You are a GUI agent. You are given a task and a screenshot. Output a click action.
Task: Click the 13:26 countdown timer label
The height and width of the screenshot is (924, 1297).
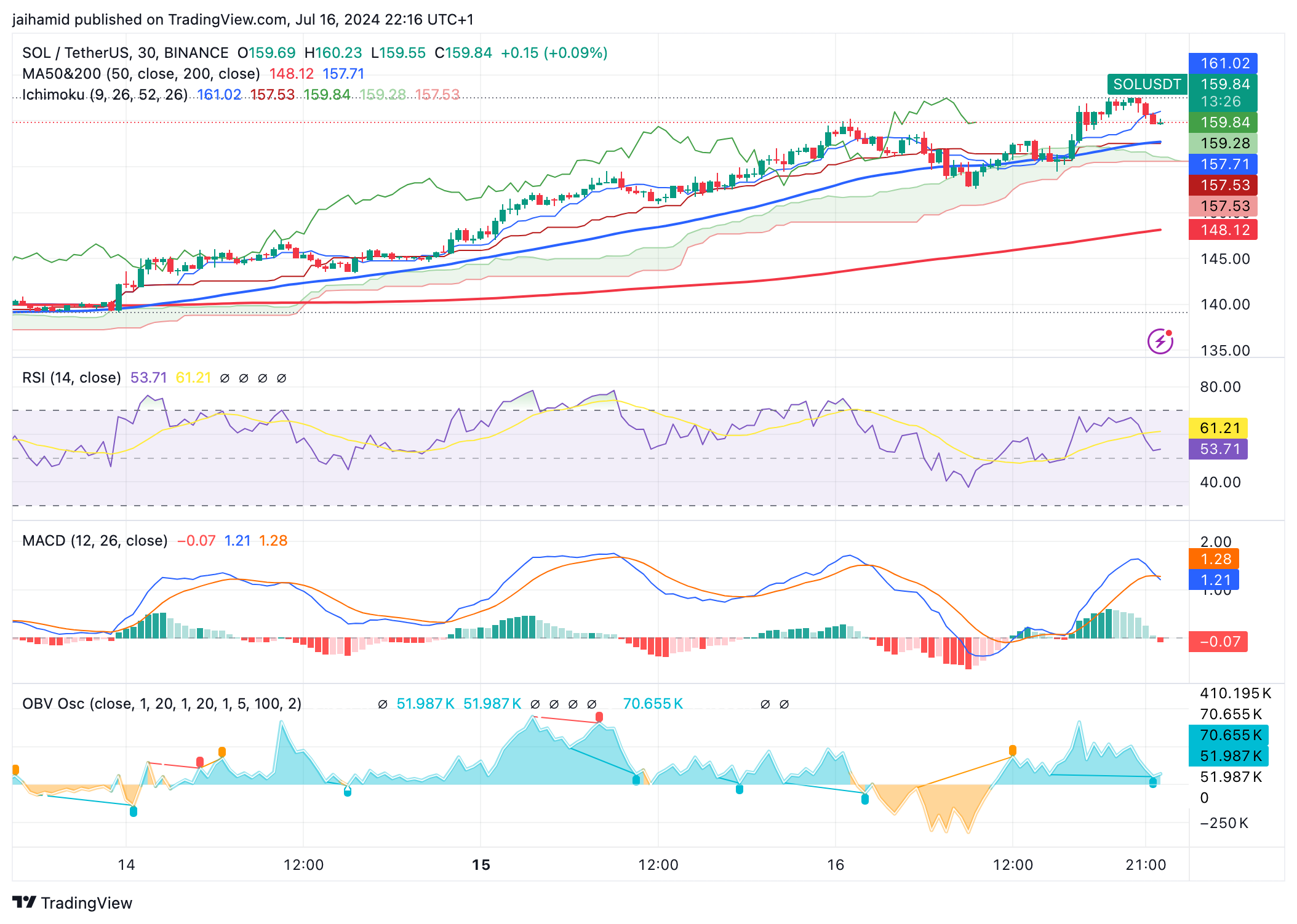(1221, 102)
